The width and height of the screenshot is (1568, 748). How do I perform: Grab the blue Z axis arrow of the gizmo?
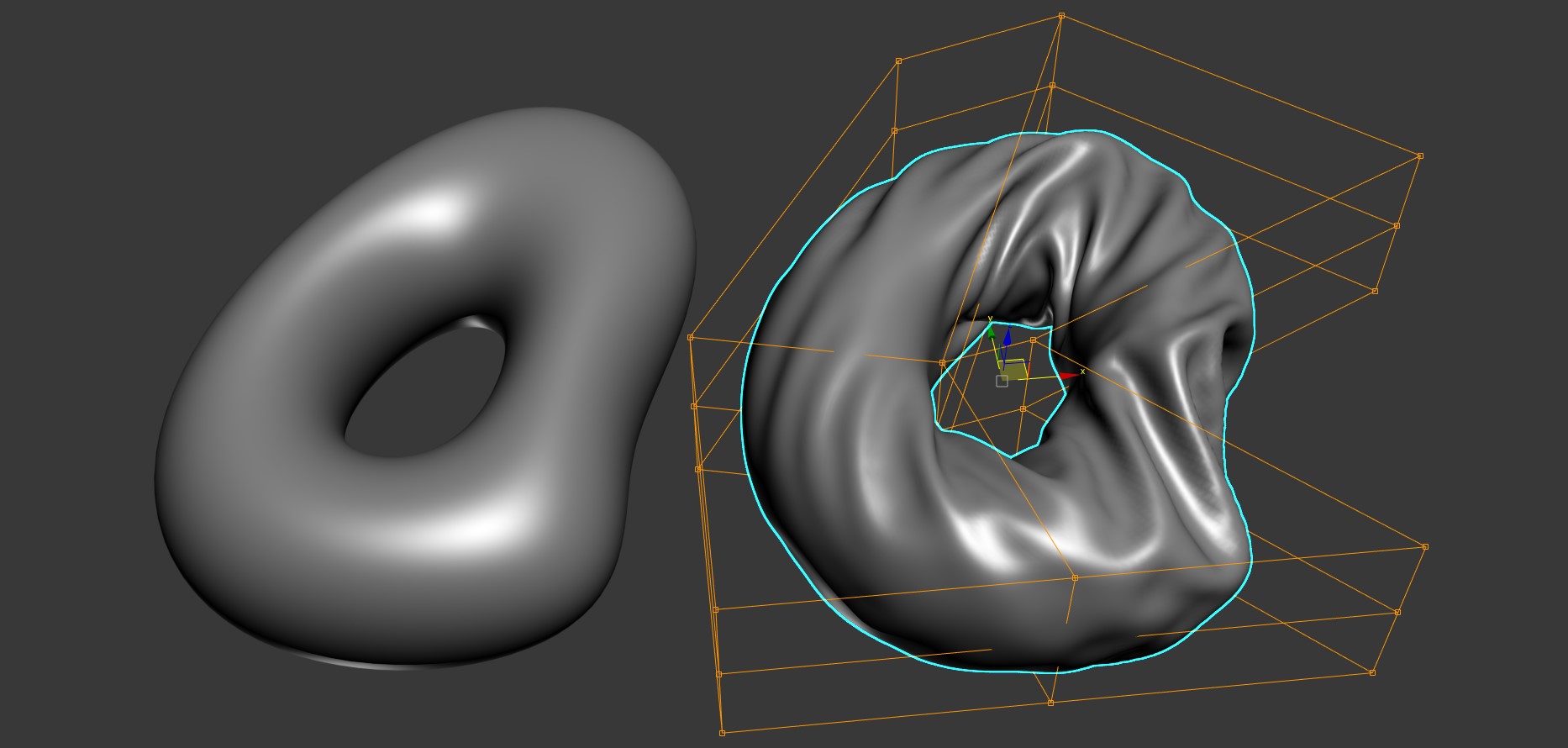click(x=1007, y=340)
